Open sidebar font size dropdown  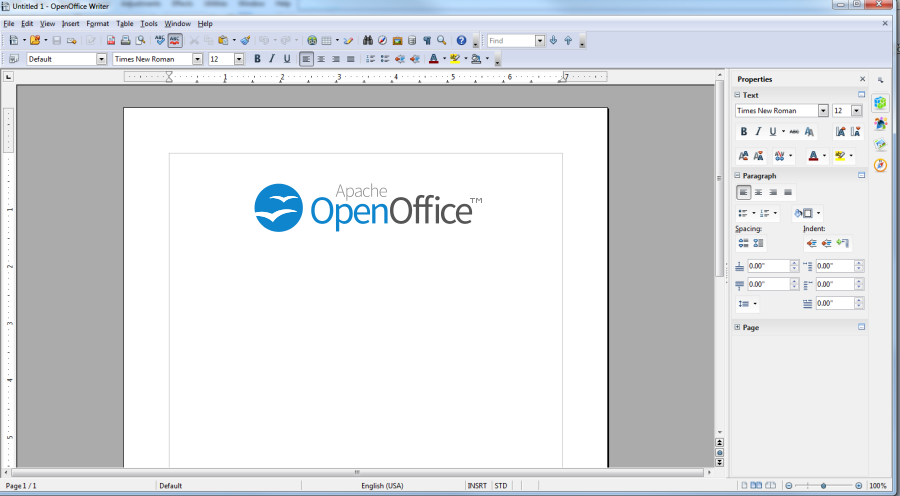(x=856, y=110)
